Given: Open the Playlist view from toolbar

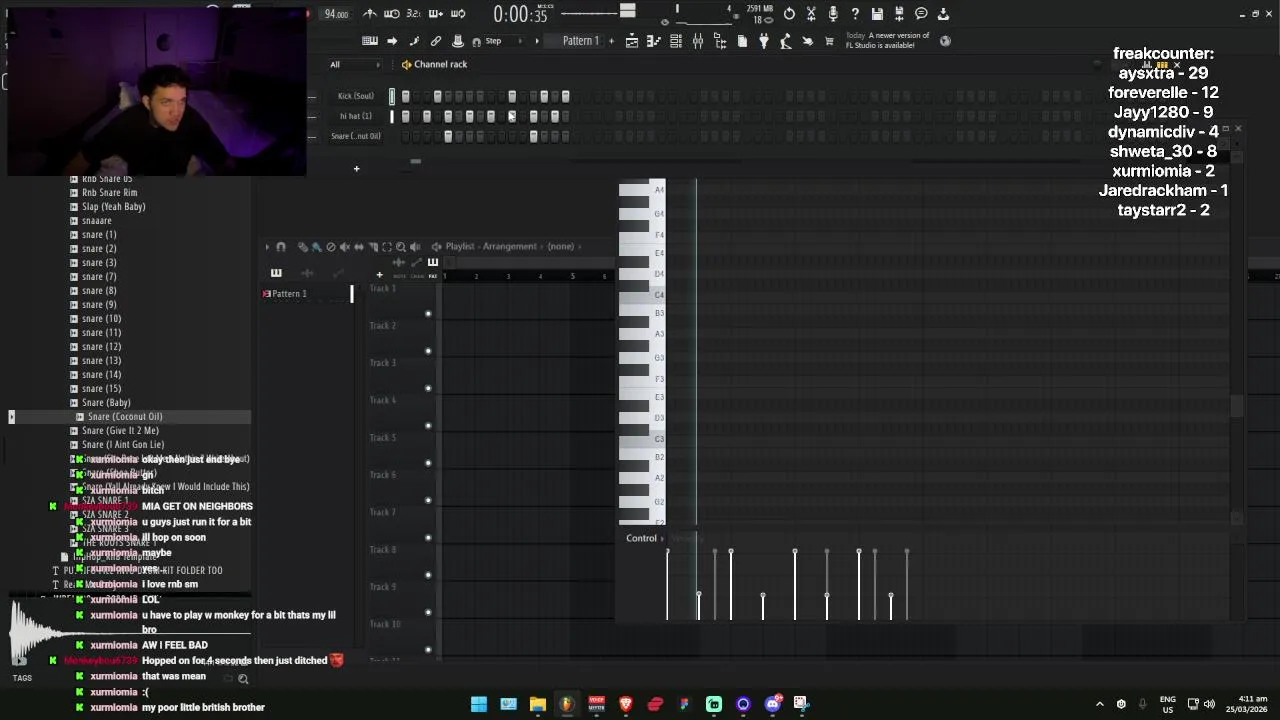Looking at the screenshot, I should point(631,41).
